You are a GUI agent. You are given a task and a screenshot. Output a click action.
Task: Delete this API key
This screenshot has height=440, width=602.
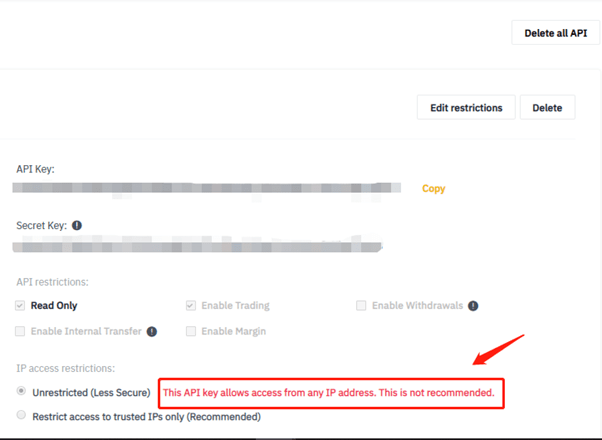tap(547, 108)
